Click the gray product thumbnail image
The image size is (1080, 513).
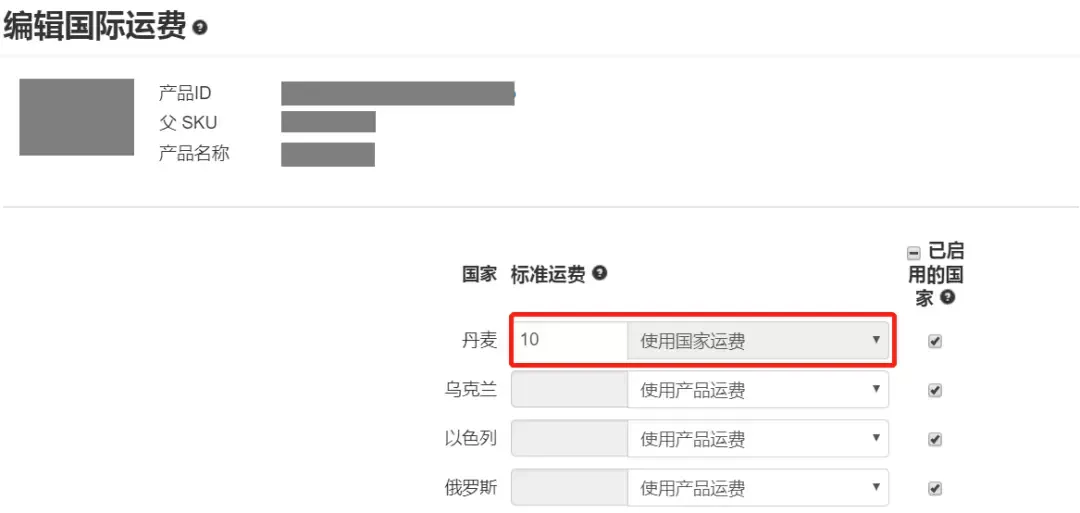point(76,117)
